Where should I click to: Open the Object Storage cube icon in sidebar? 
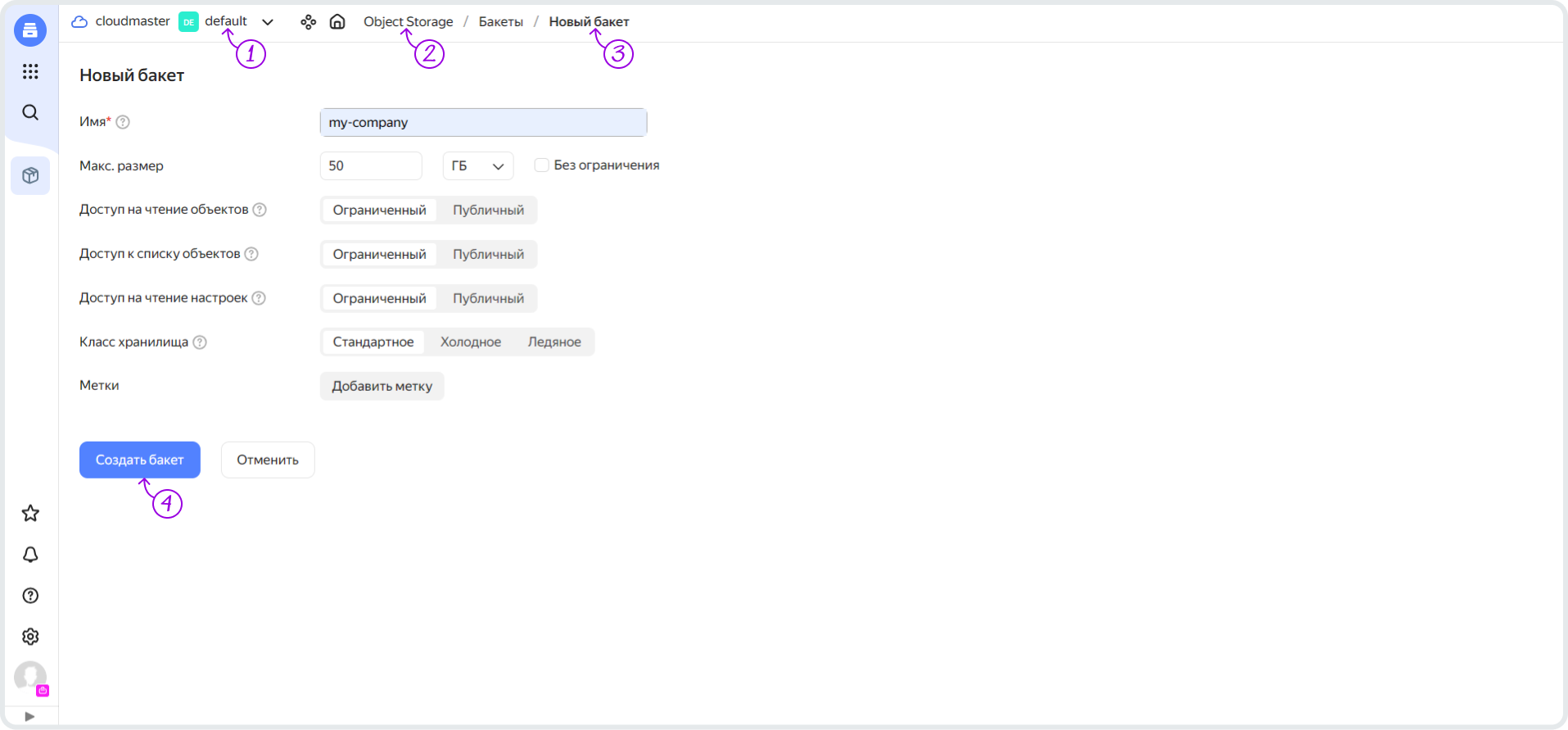[30, 175]
